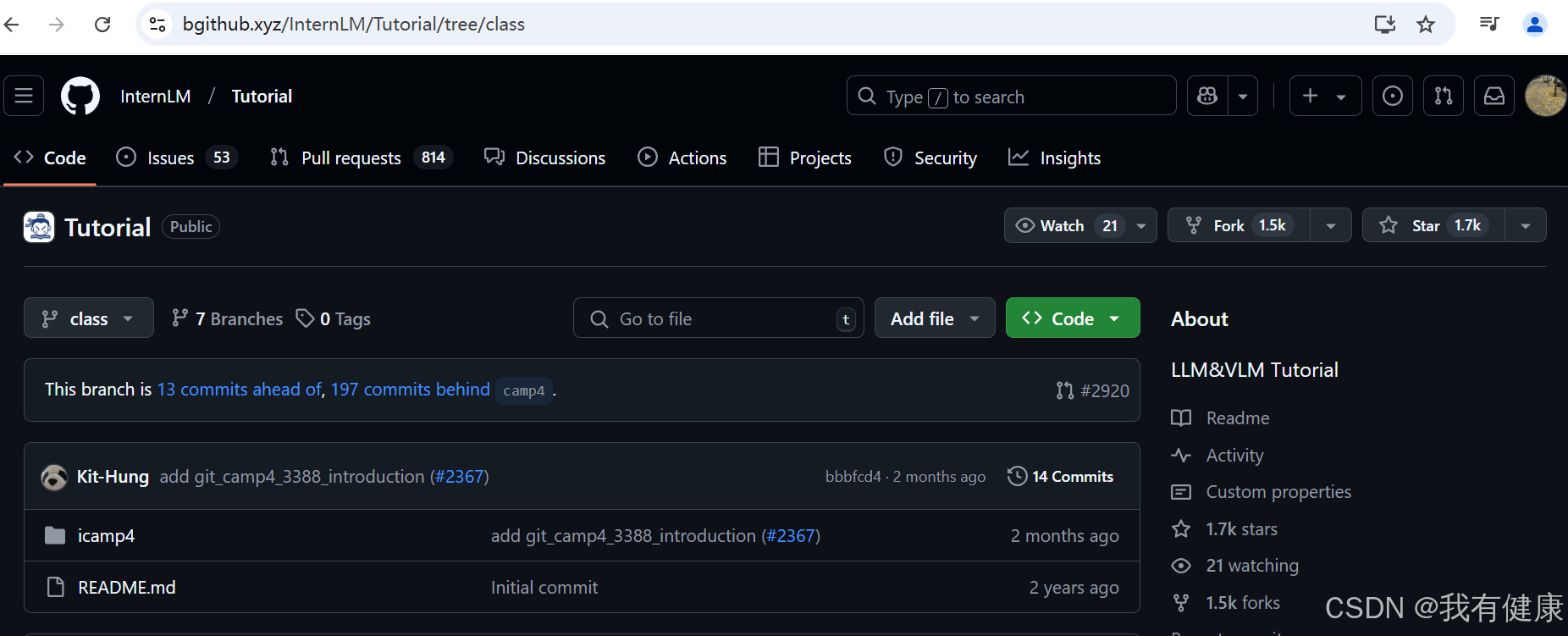Open pull requests icon in the header
This screenshot has width=1568, height=636.
pyautogui.click(x=1444, y=96)
